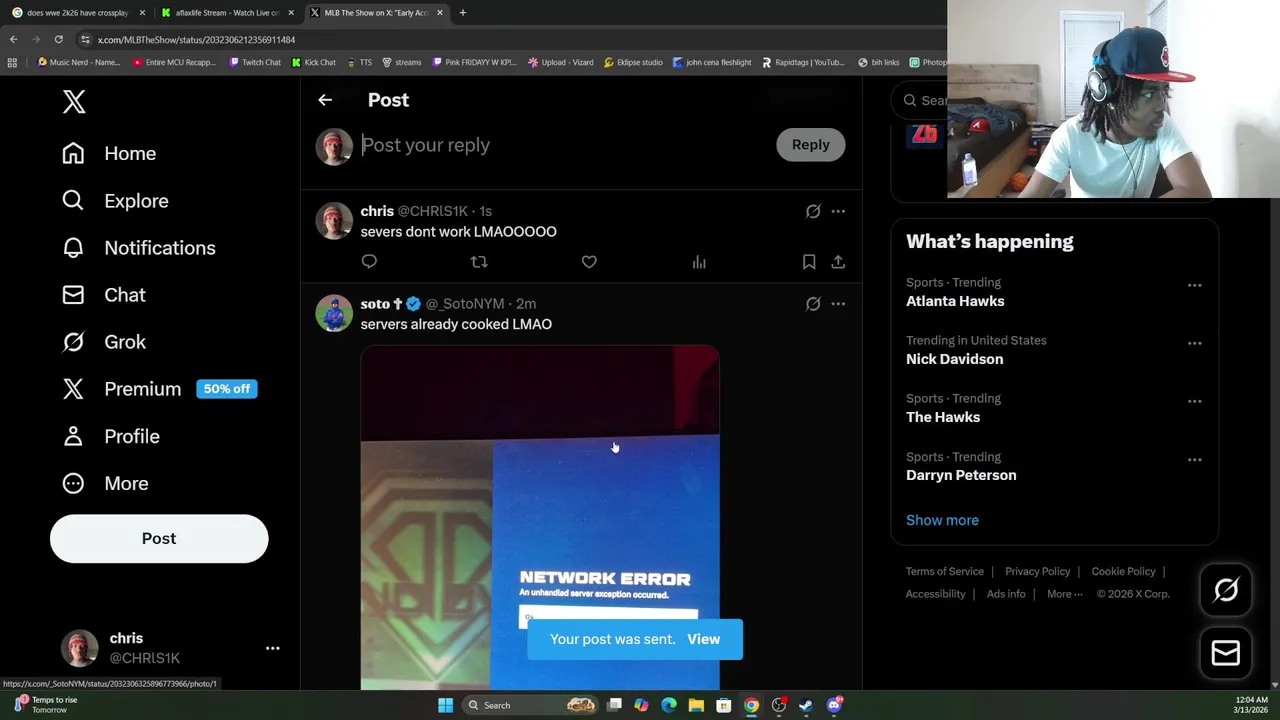Open a new browser tab
This screenshot has width=1280, height=720.
(x=462, y=13)
